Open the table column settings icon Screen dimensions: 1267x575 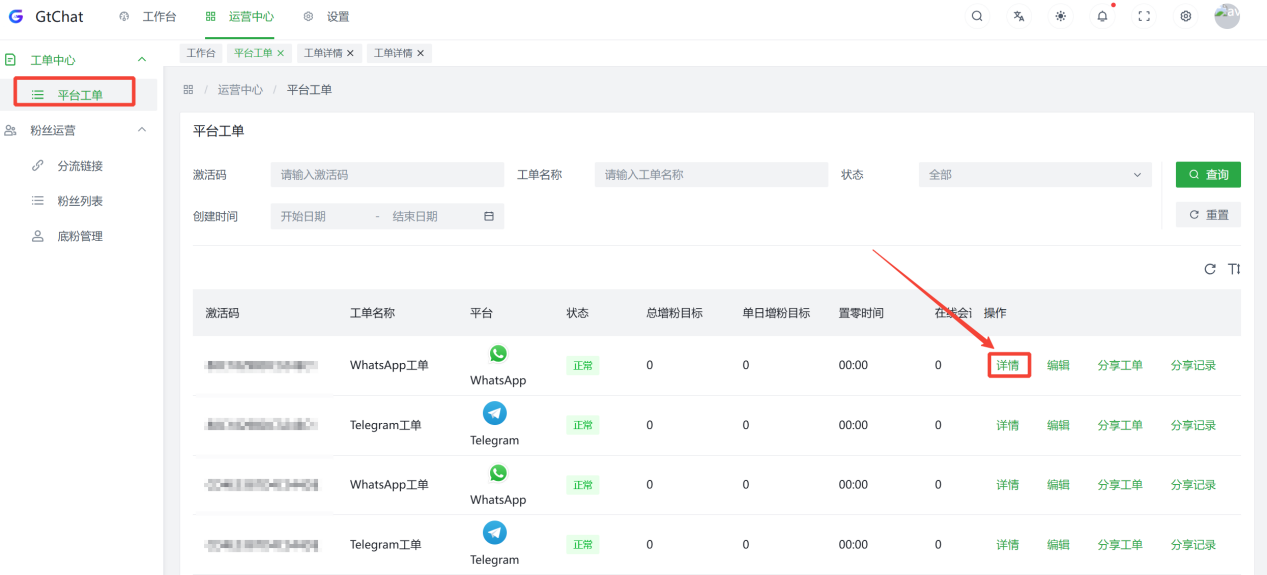[1234, 269]
